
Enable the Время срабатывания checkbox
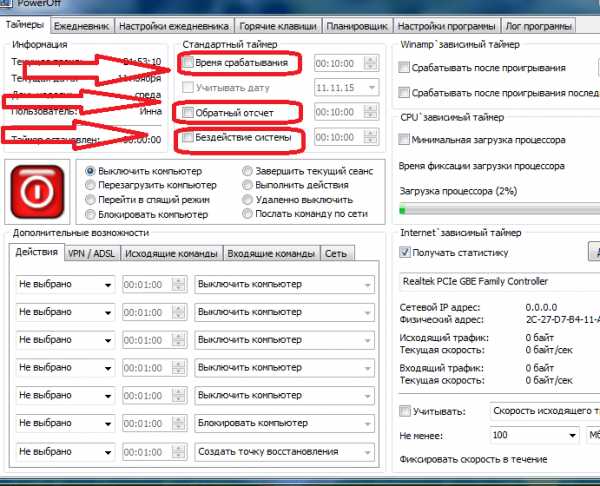point(188,64)
